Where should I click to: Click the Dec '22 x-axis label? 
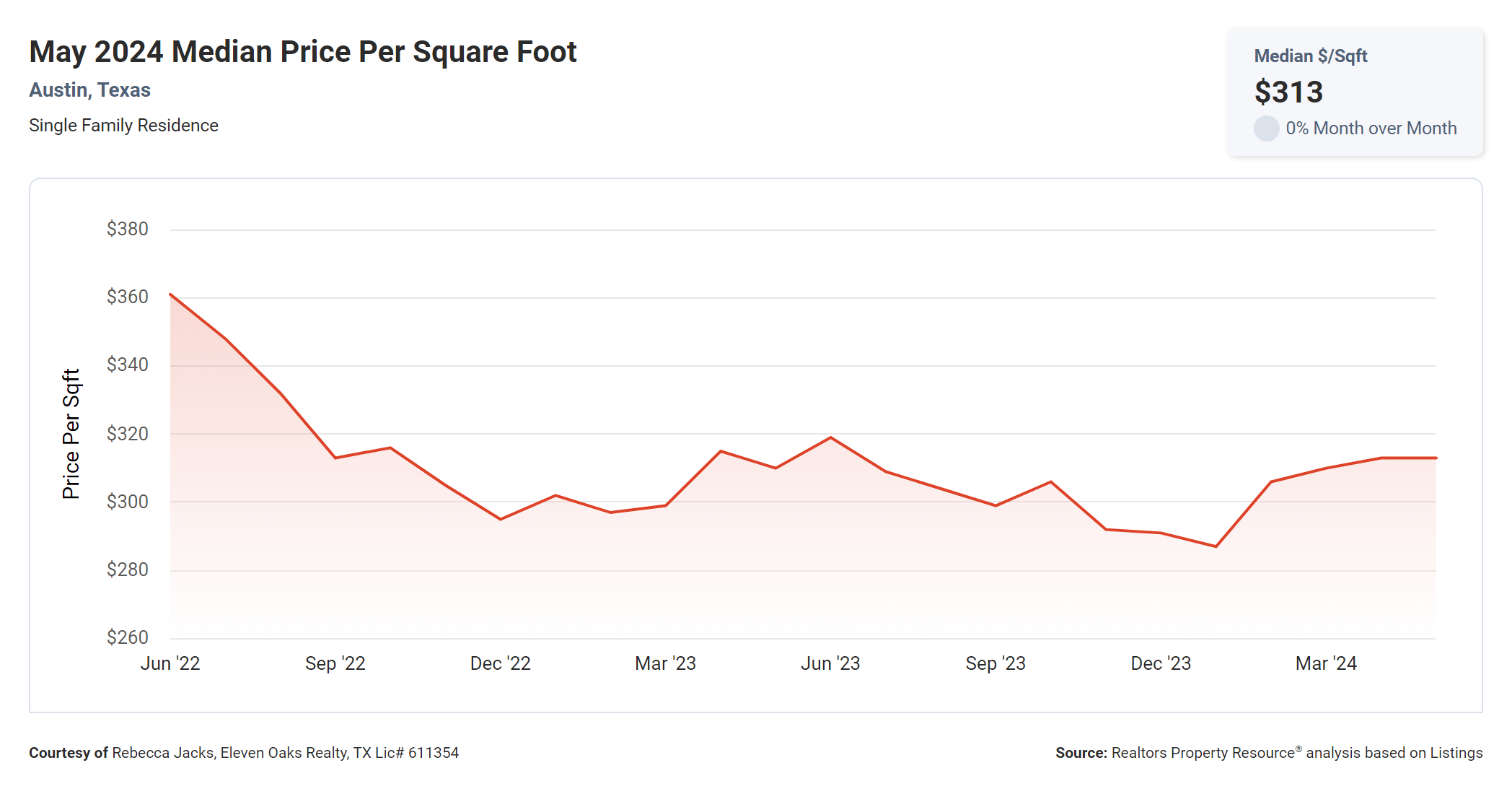500,663
